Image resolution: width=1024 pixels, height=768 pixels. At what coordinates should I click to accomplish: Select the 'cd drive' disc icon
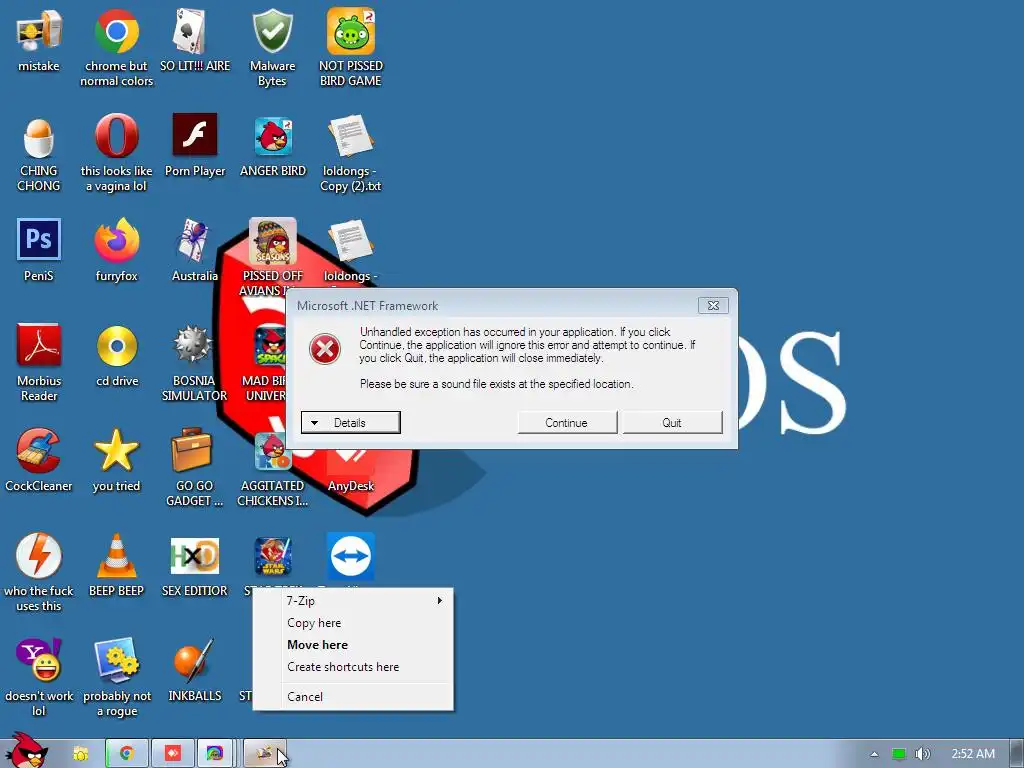click(116, 345)
